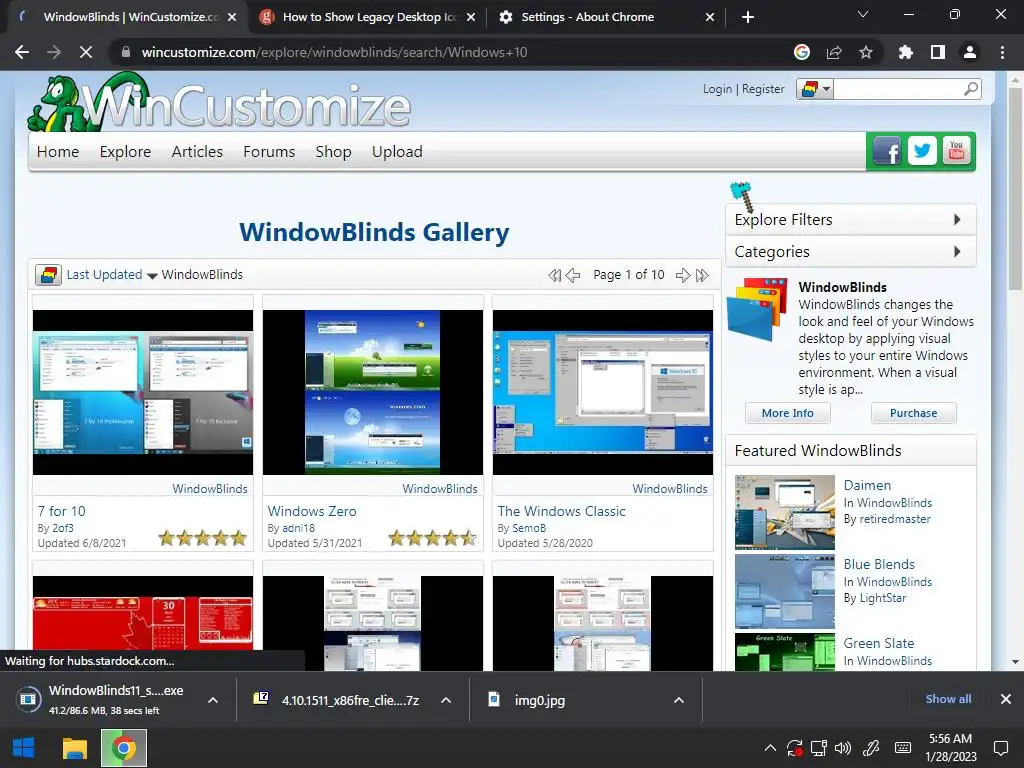Show hidden system tray icons
1024x768 pixels.
coord(771,748)
